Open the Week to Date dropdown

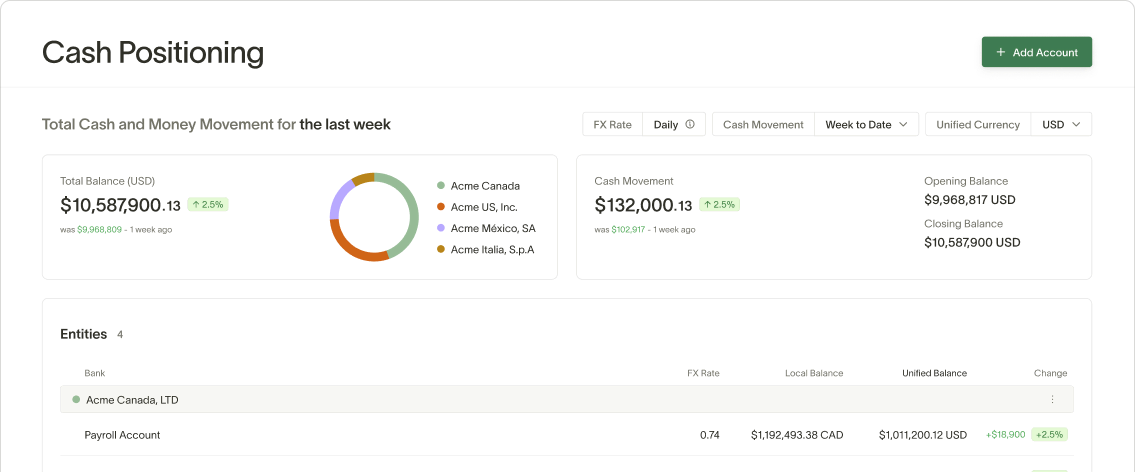point(866,125)
